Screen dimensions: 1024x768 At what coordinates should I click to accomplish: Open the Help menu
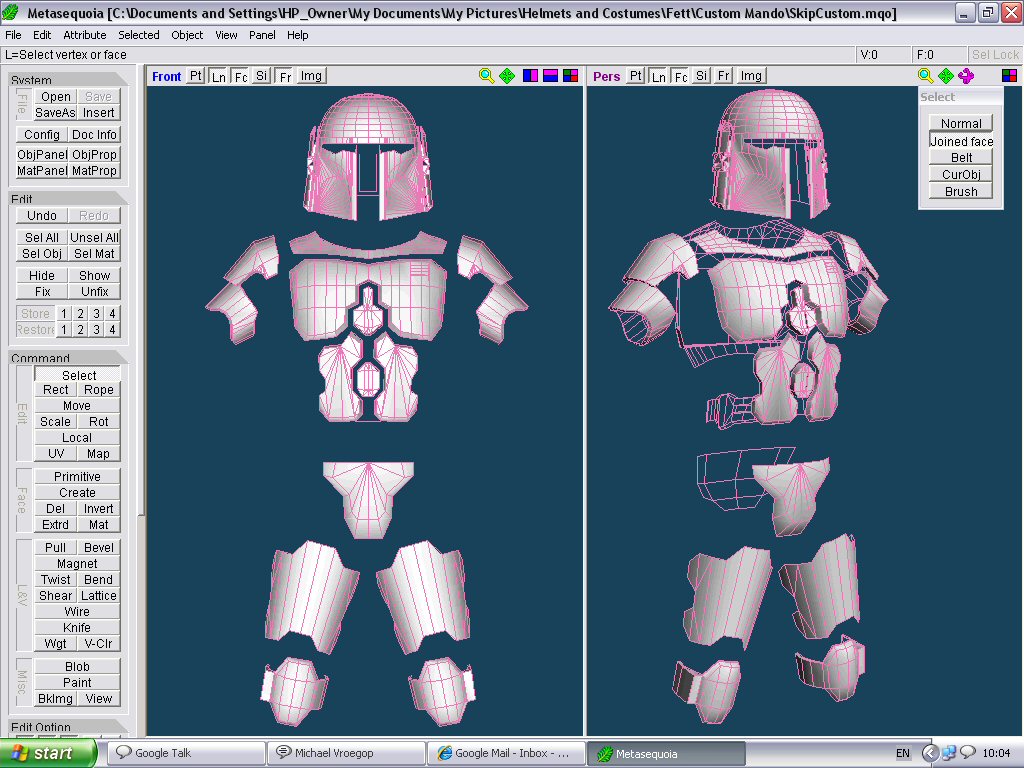[297, 35]
